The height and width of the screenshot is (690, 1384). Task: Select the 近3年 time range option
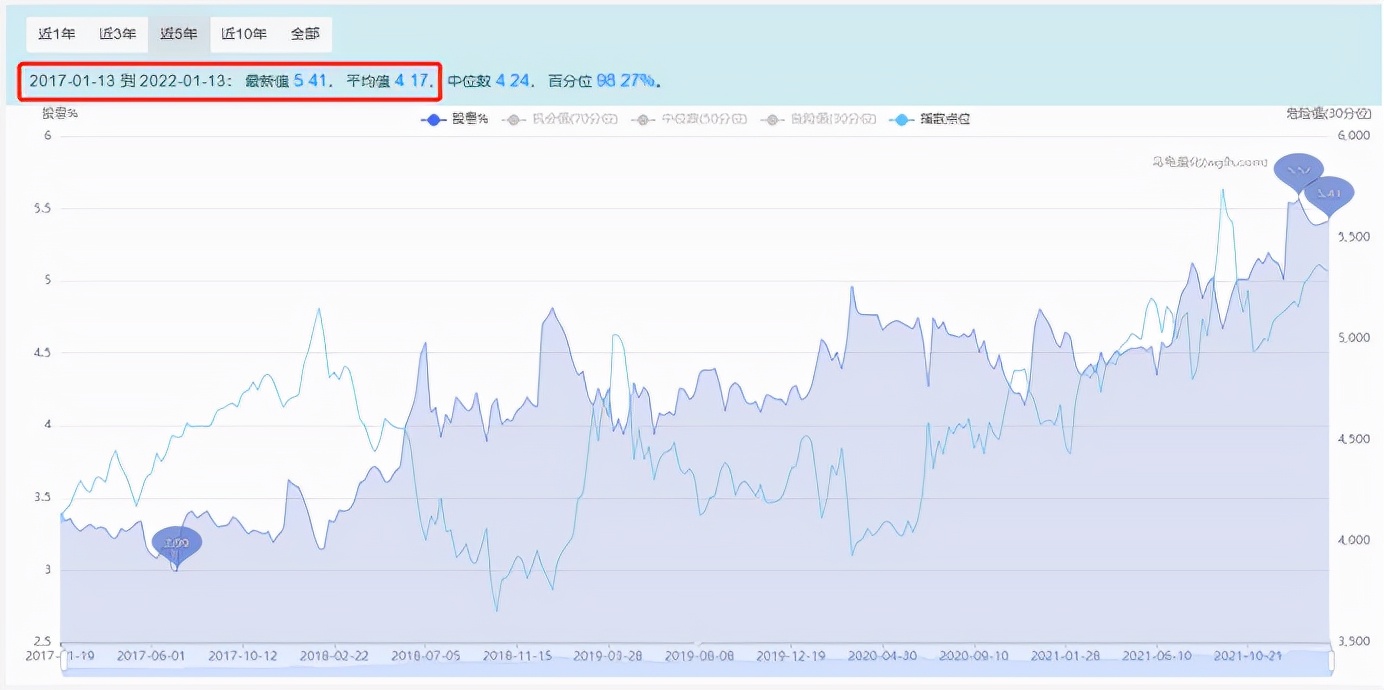tap(118, 33)
